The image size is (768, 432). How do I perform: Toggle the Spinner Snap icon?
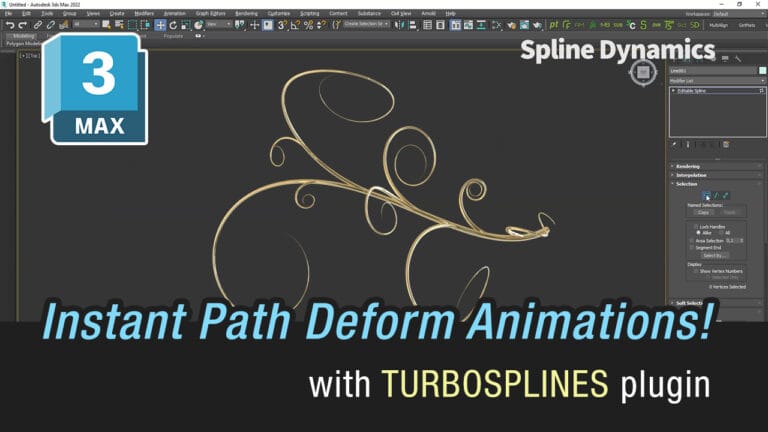pos(321,25)
